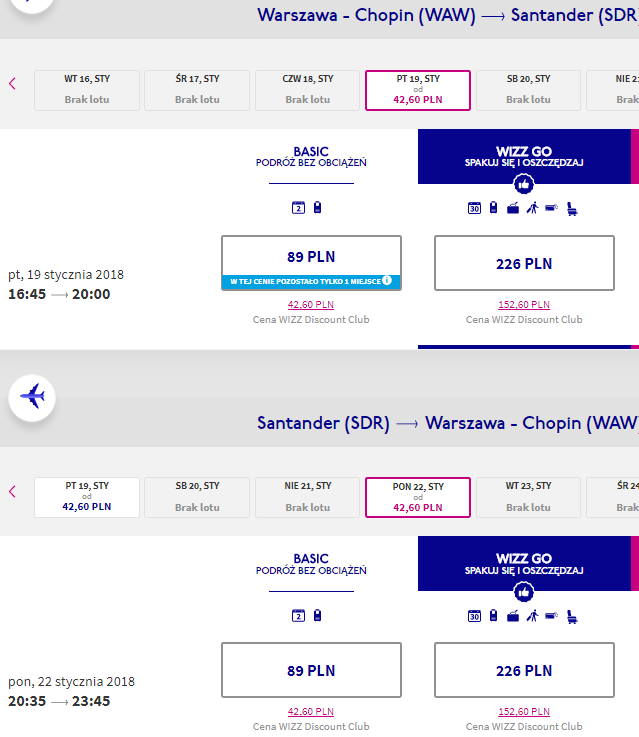Click the return BASIC hand luggage icon
The image size is (639, 737).
click(x=318, y=615)
